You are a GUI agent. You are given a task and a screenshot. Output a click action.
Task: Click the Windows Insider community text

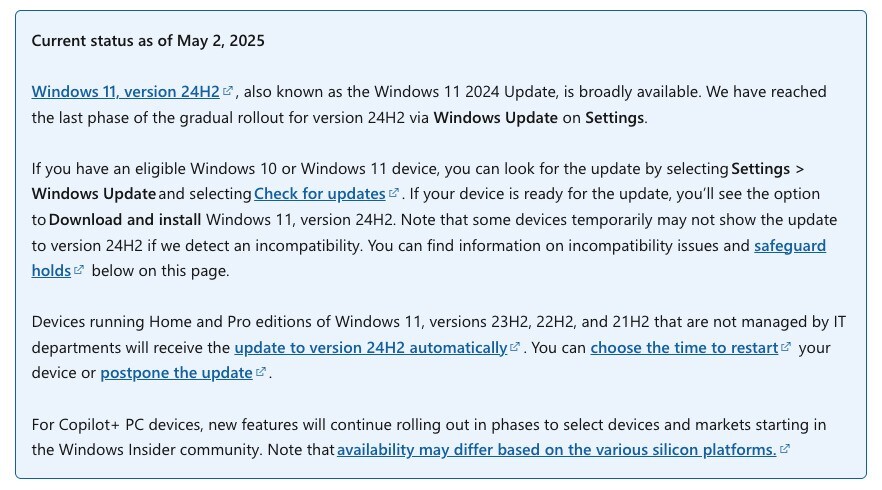pyautogui.click(x=160, y=450)
